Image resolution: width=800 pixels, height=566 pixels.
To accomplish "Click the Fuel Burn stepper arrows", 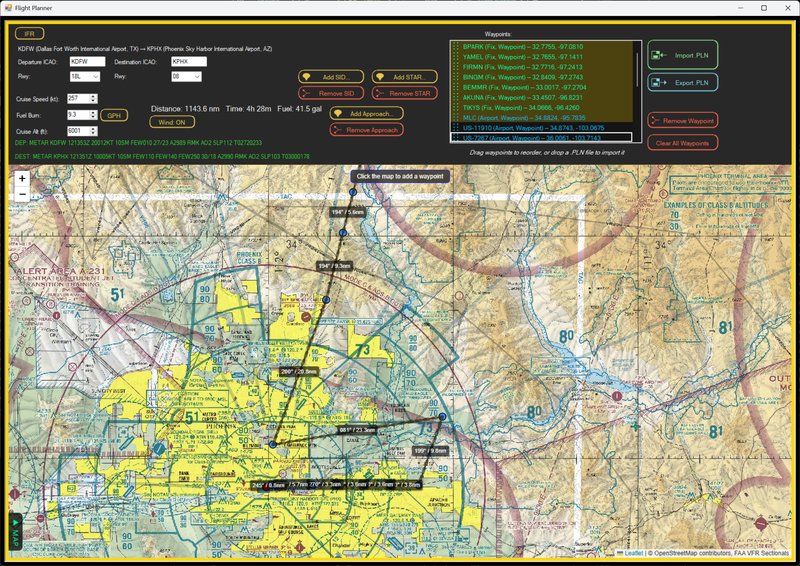I will [93, 115].
